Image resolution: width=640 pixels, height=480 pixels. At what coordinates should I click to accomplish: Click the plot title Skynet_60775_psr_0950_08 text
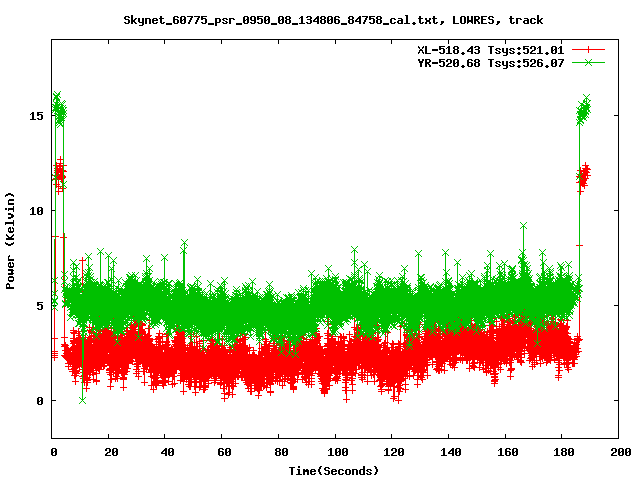click(333, 20)
